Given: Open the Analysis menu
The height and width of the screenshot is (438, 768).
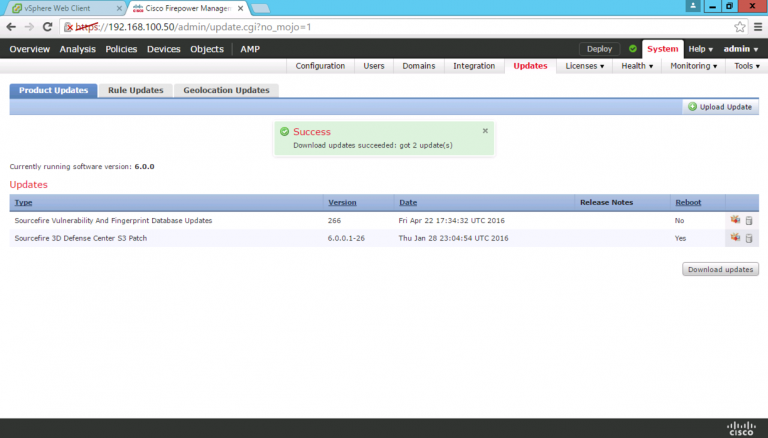Looking at the screenshot, I should click(x=77, y=49).
